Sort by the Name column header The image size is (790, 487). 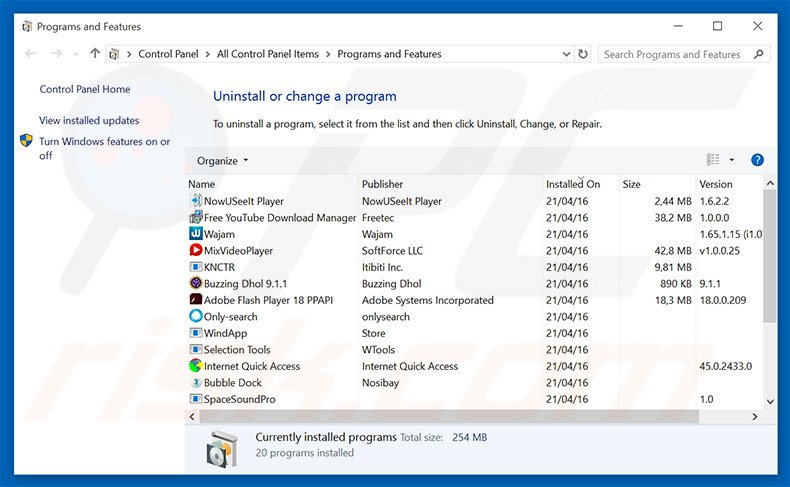click(x=202, y=184)
